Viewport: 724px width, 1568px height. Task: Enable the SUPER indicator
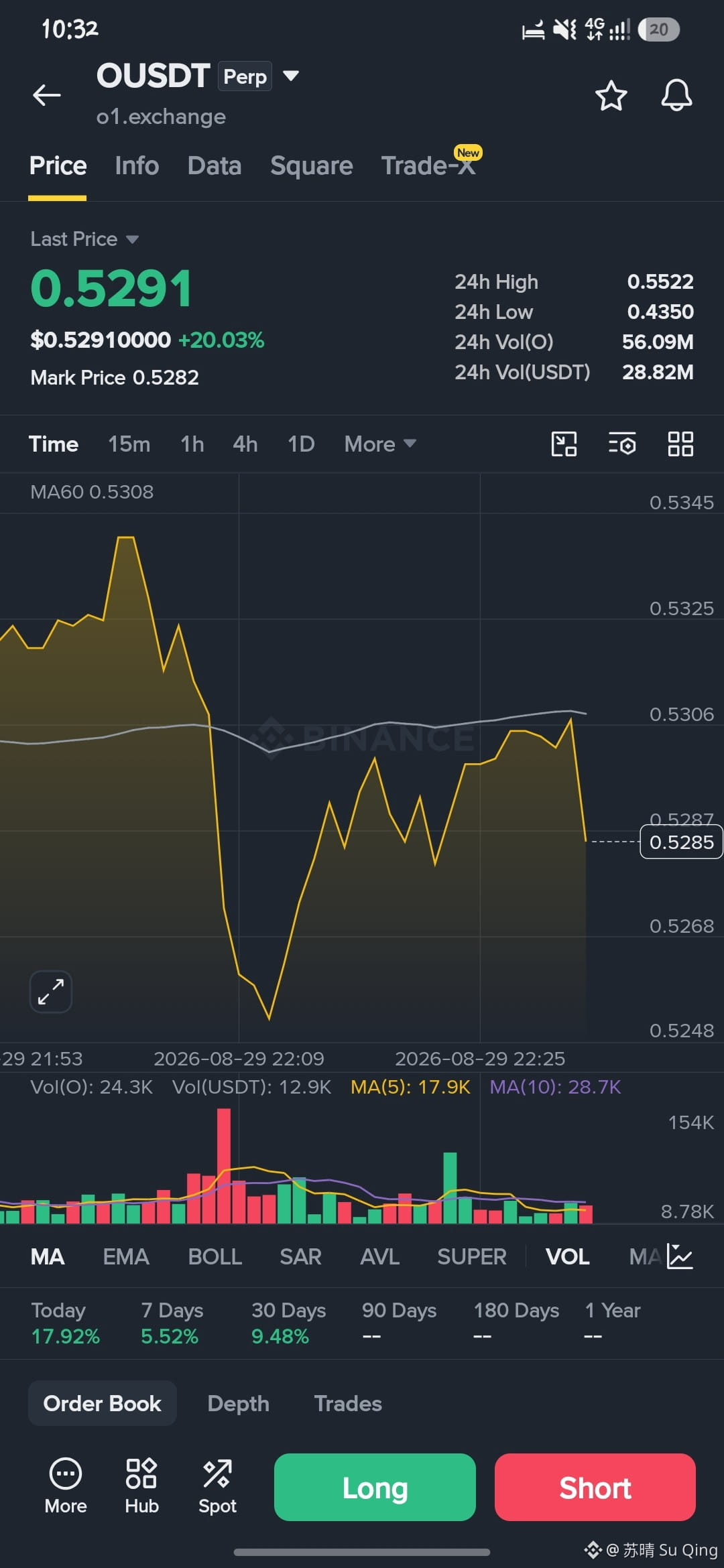[471, 1256]
